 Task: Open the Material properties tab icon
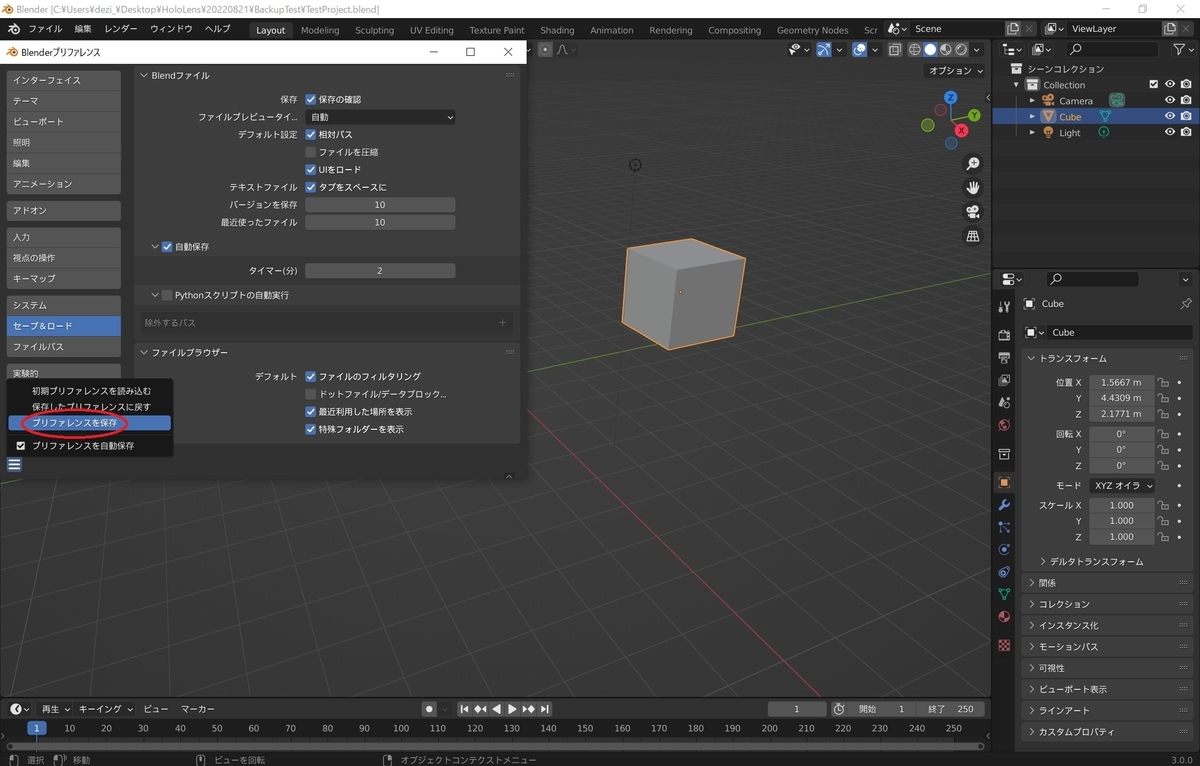(1004, 617)
